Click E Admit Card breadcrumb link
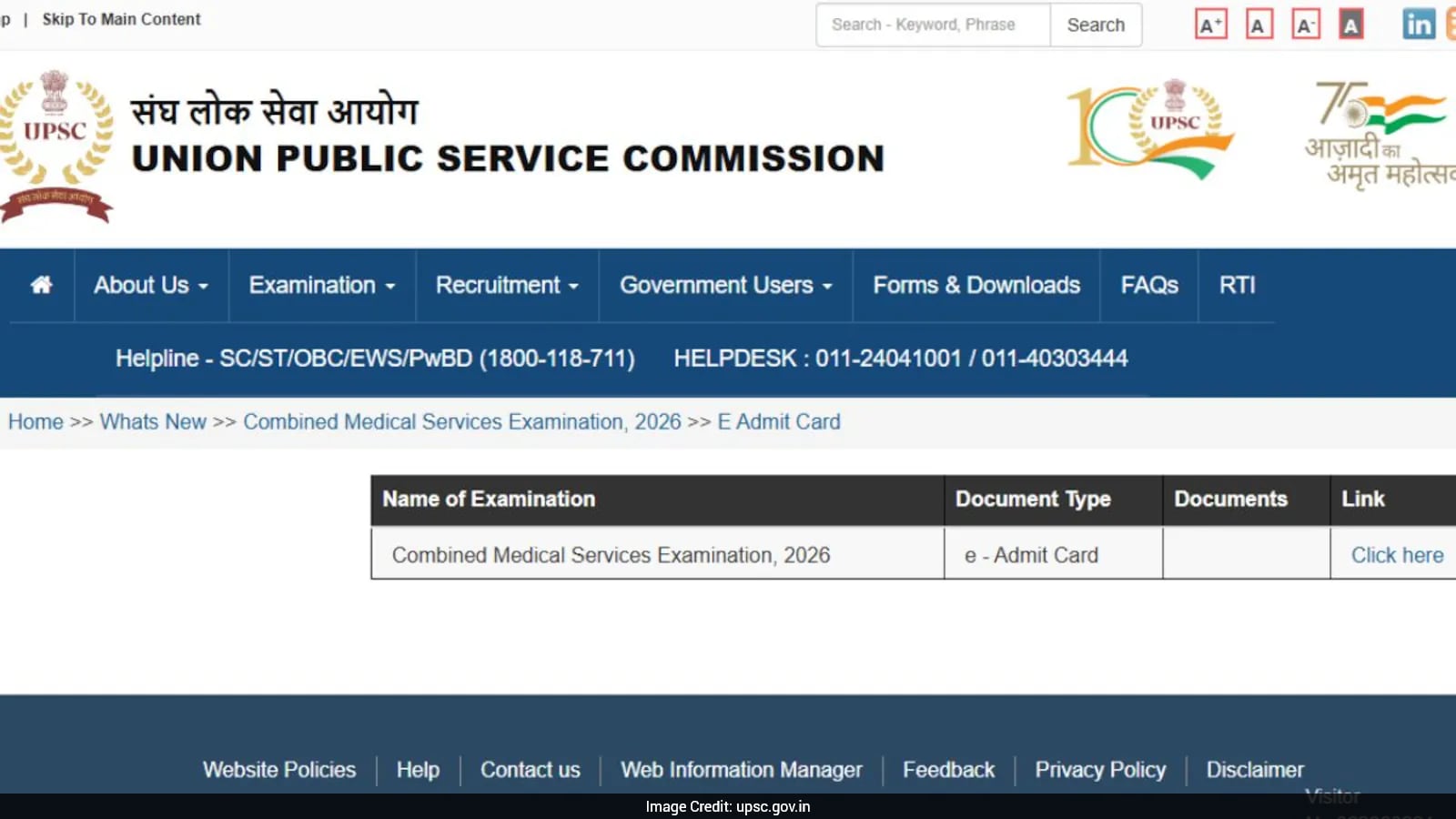Viewport: 1456px width, 819px height. click(x=779, y=421)
